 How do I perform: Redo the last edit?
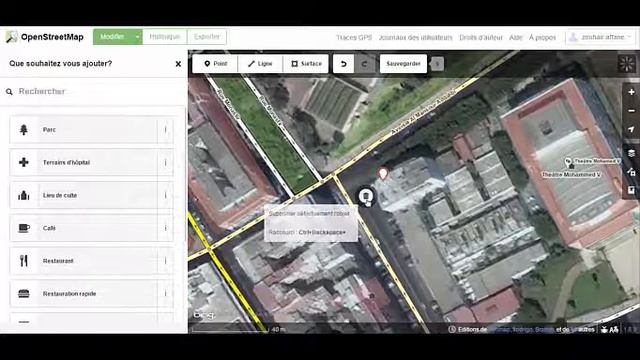364,64
